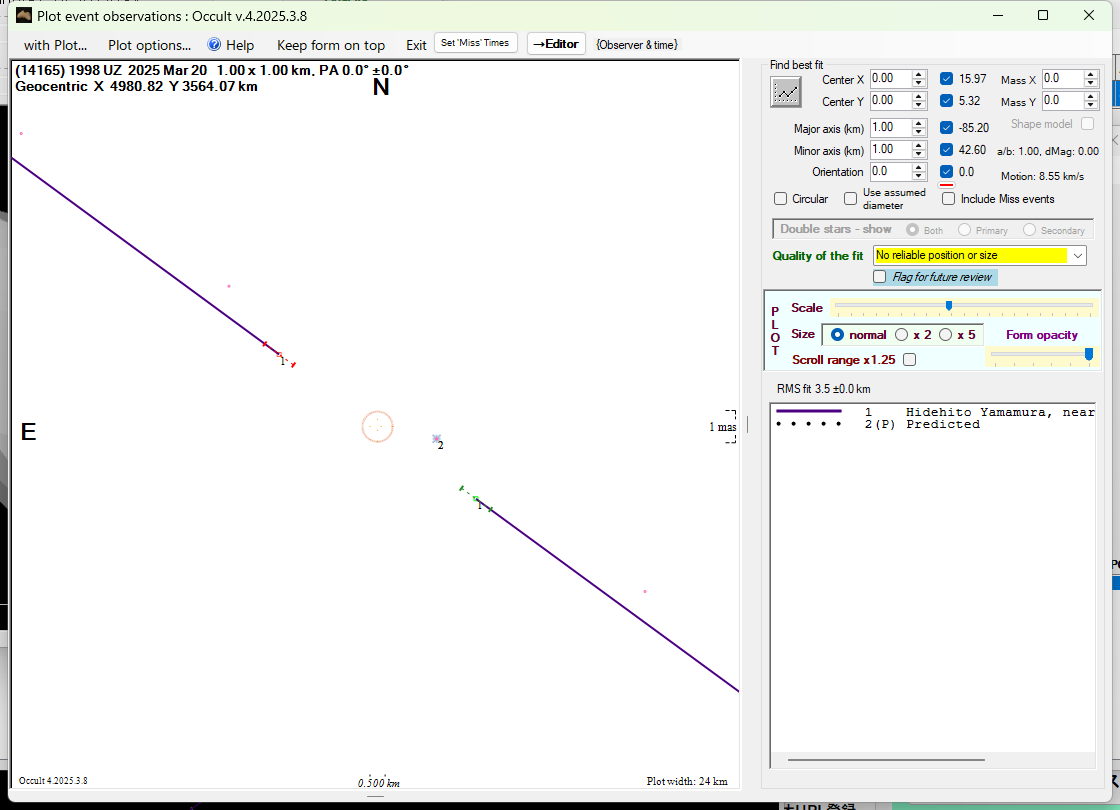Click the red event marker on upper chord

[279, 355]
